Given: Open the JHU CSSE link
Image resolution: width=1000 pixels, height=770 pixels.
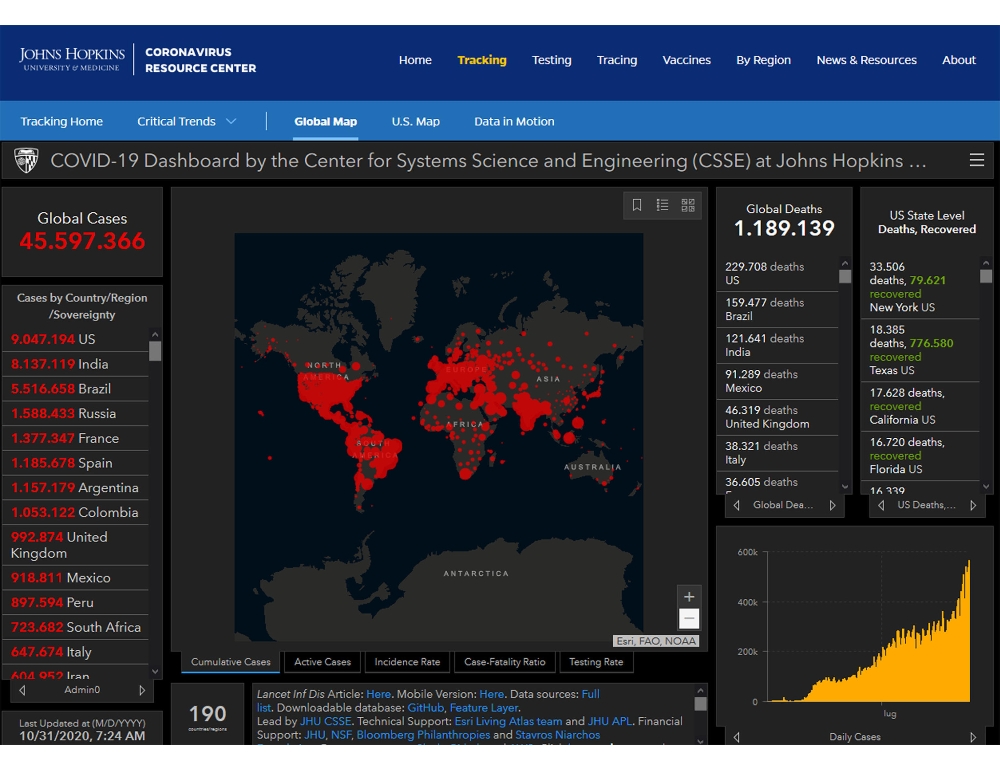Looking at the screenshot, I should tap(325, 721).
